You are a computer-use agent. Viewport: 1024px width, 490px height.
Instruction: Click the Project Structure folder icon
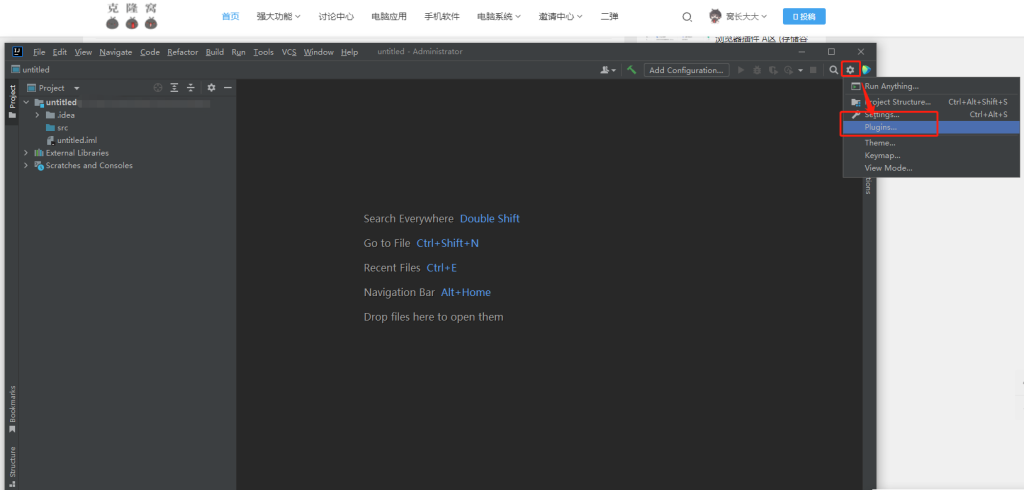tap(856, 102)
